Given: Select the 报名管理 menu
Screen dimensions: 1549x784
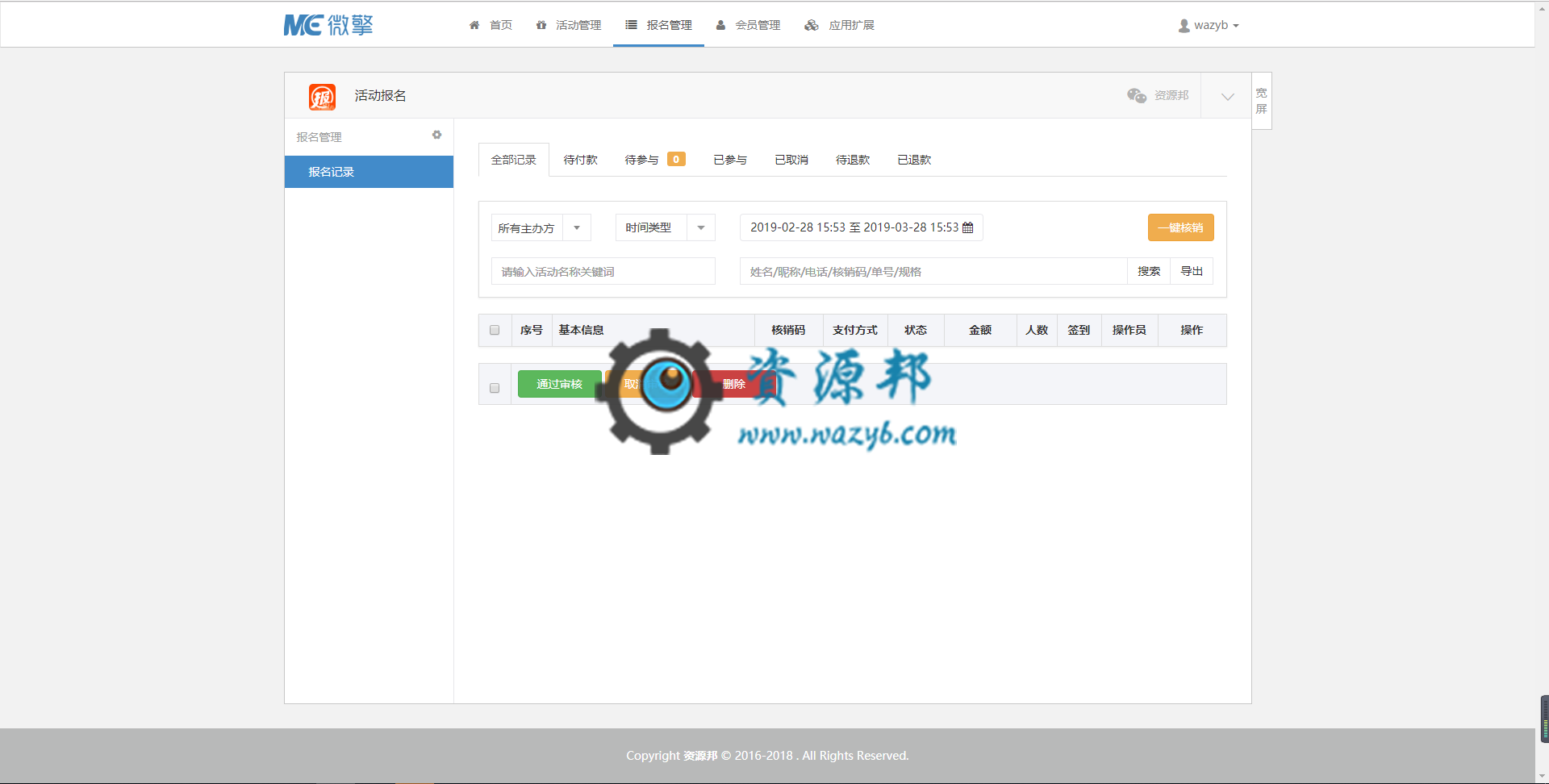Looking at the screenshot, I should click(x=658, y=25).
